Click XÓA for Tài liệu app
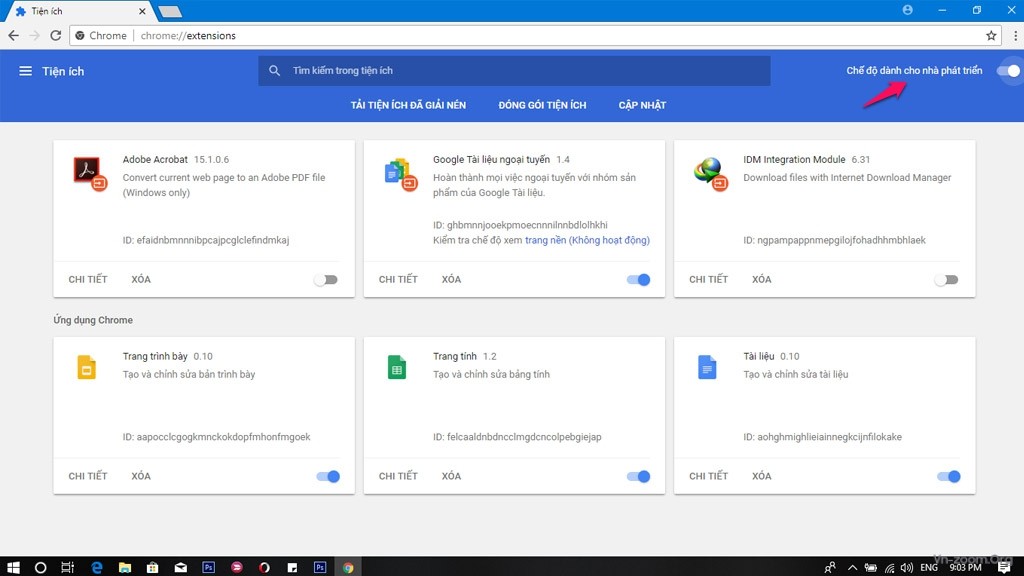1024x576 pixels. click(x=761, y=476)
